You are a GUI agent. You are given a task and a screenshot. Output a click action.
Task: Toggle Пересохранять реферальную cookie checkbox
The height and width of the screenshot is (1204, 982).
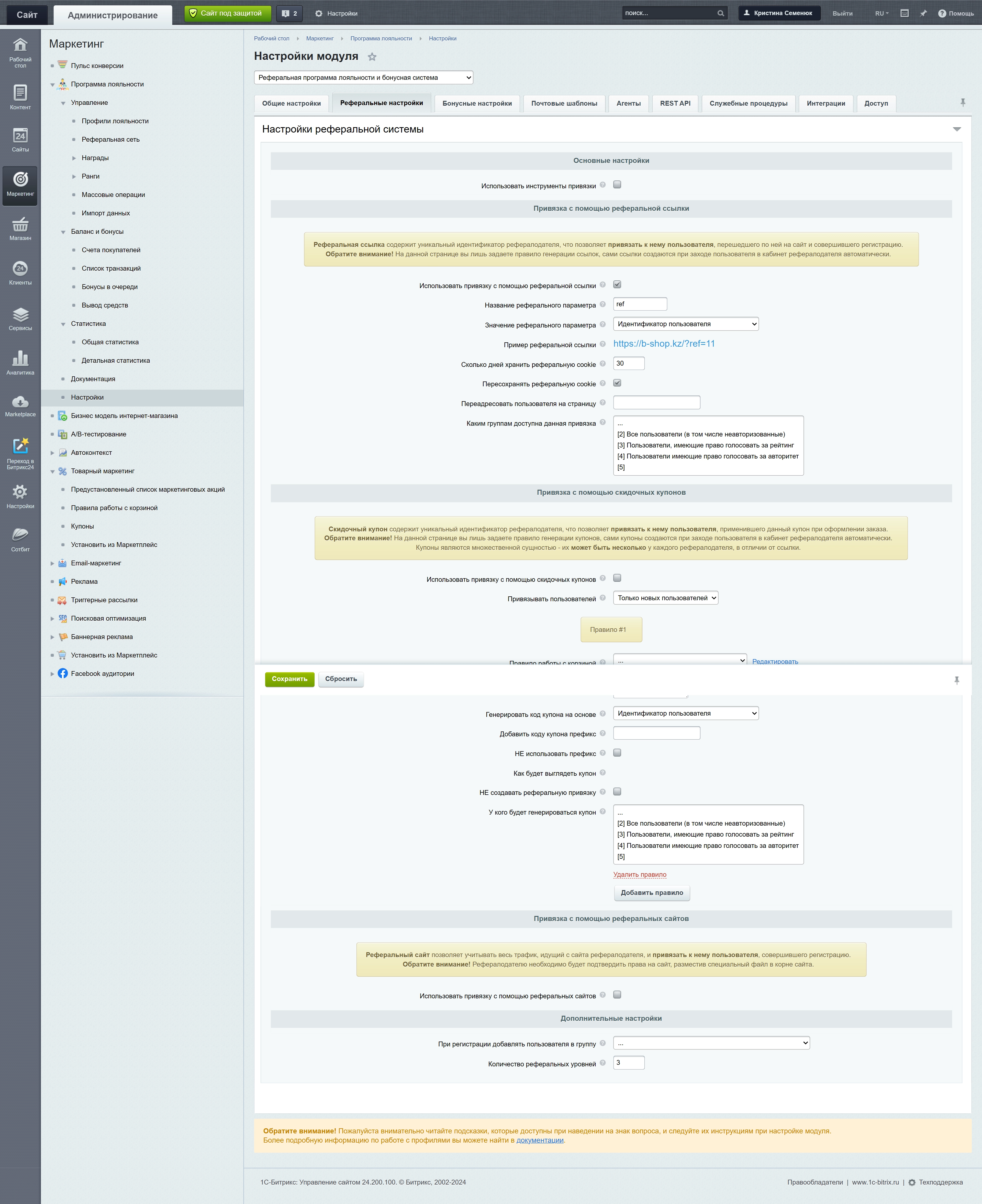617,383
